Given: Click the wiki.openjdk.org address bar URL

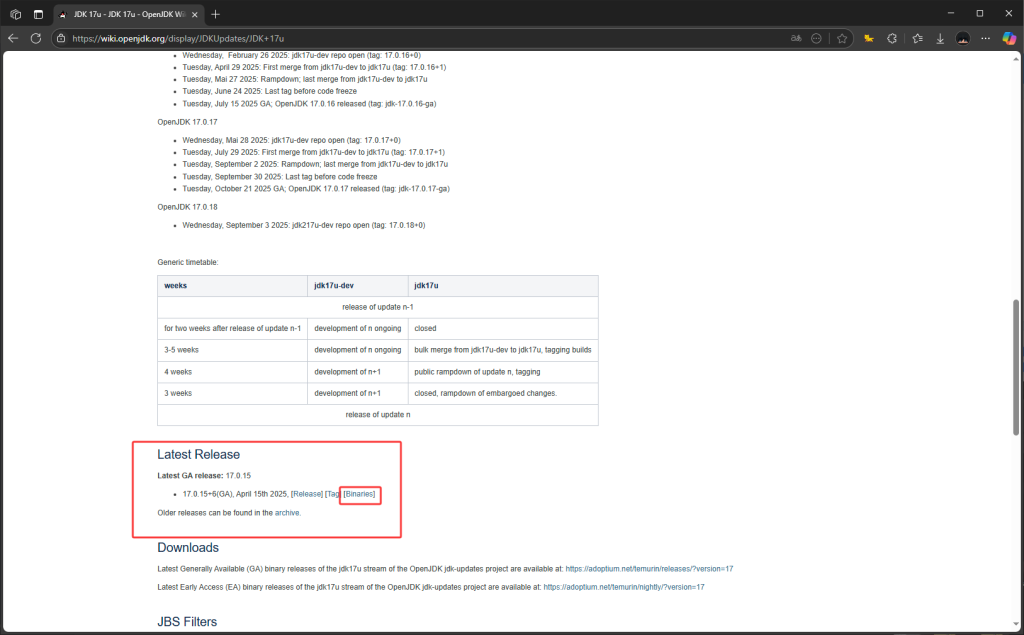Looking at the screenshot, I should [x=178, y=39].
